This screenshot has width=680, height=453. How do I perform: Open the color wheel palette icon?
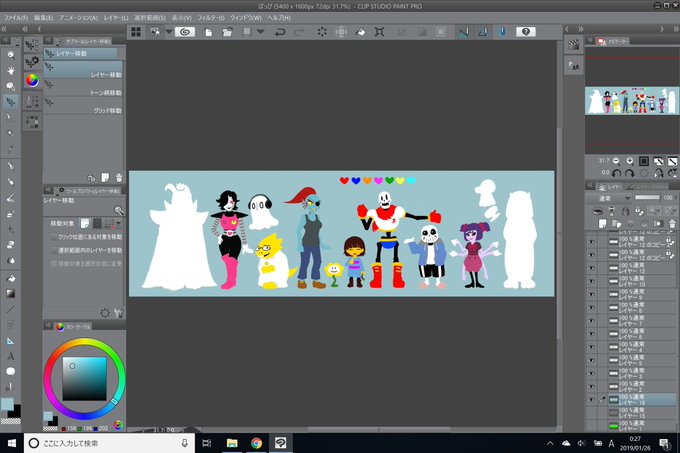click(32, 81)
